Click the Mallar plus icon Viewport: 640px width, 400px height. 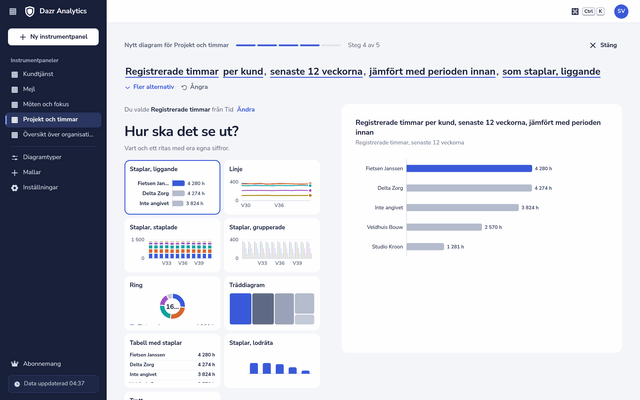pos(15,173)
